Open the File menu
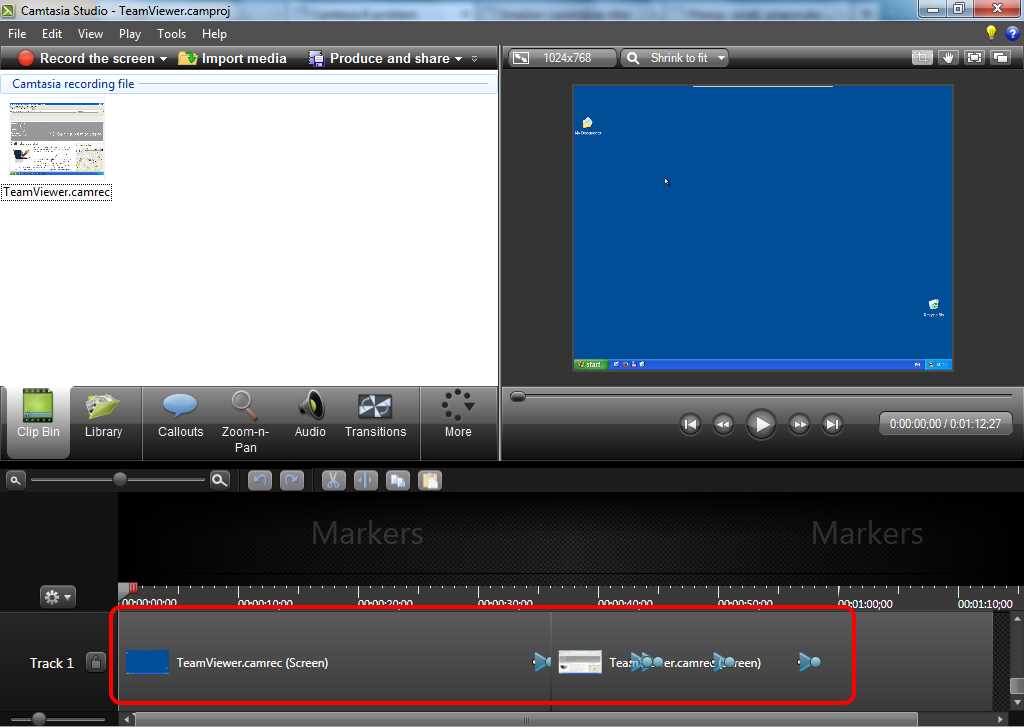This screenshot has height=728, width=1024. pyautogui.click(x=17, y=34)
